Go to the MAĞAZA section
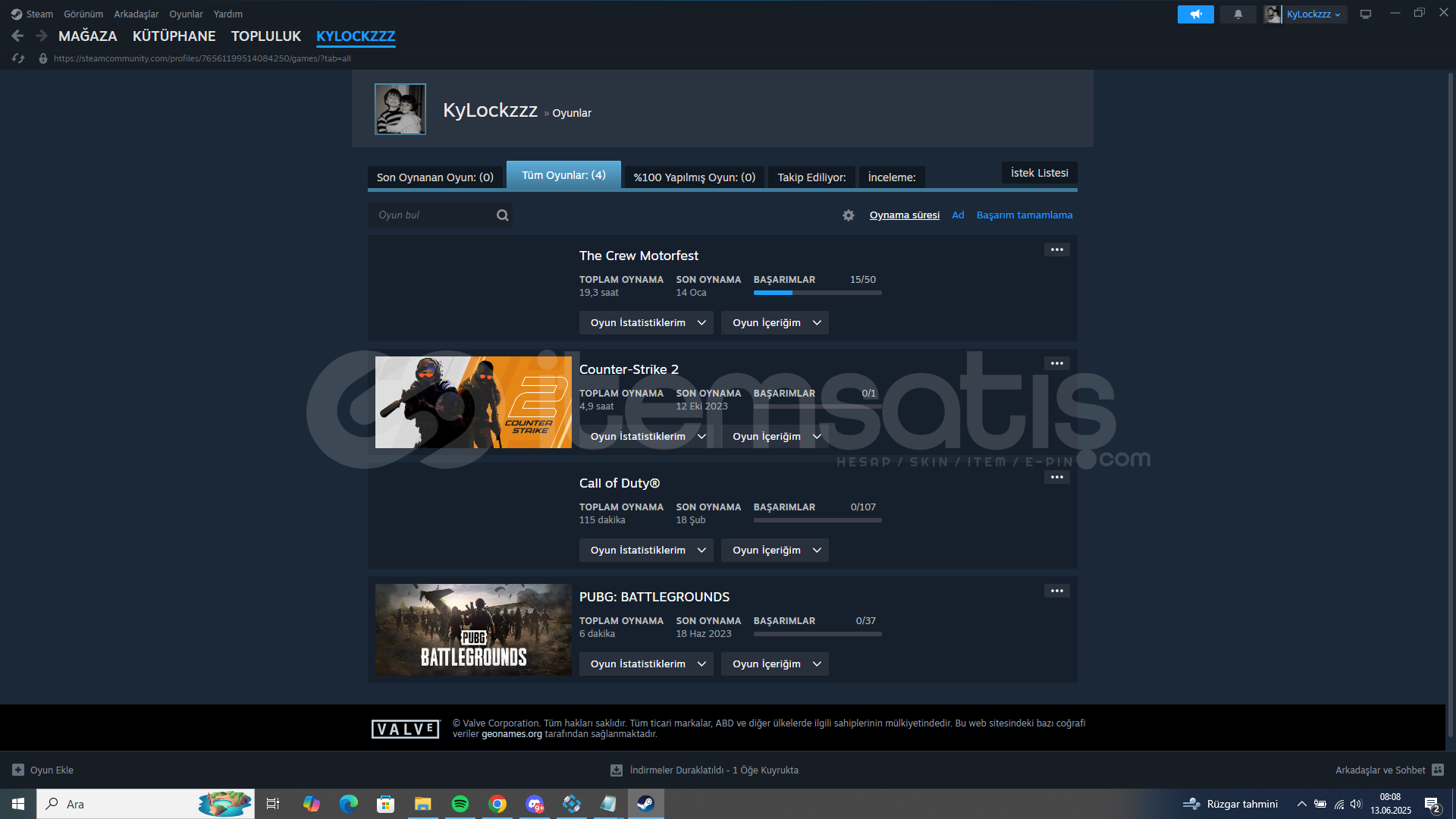The height and width of the screenshot is (819, 1456). click(88, 36)
